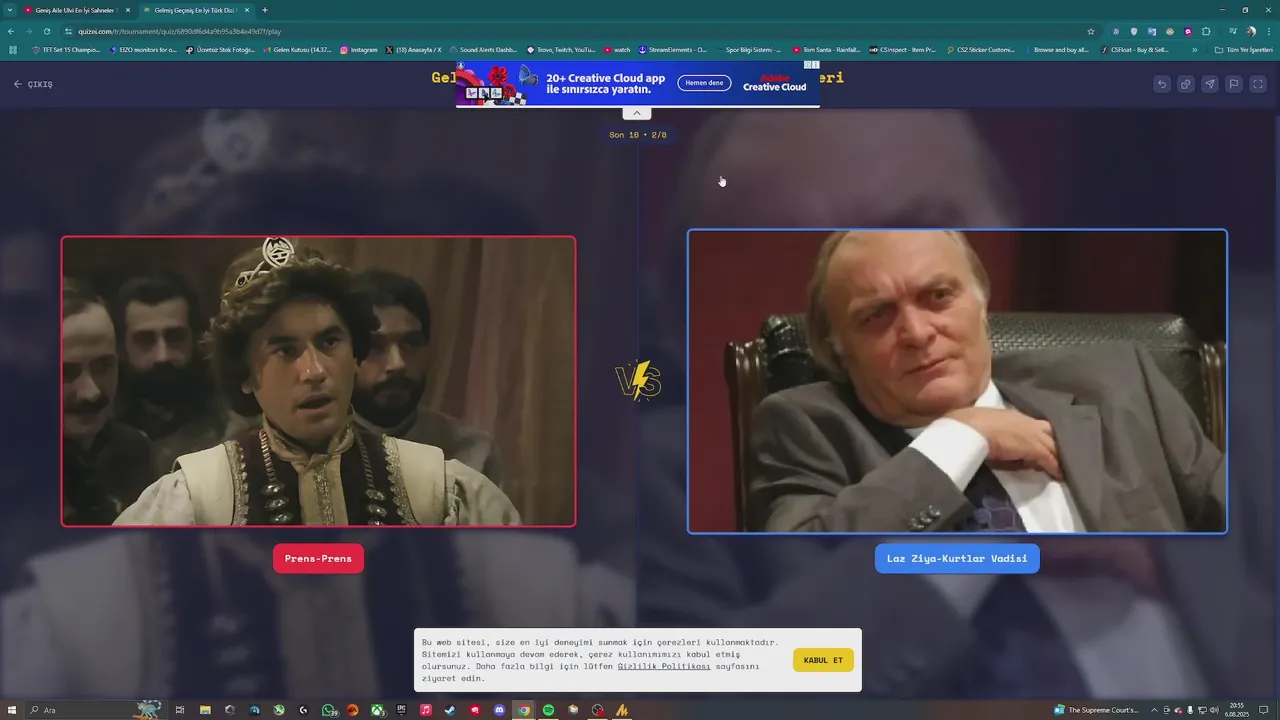
Task: Select the Laz Ziya scene image
Action: [957, 381]
